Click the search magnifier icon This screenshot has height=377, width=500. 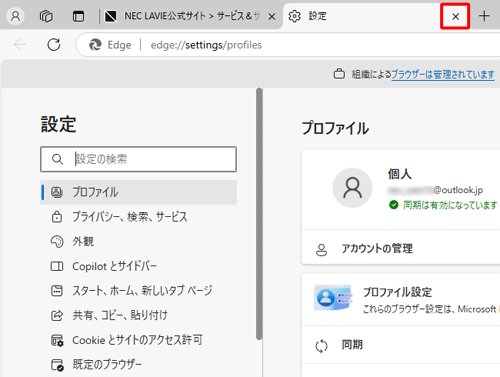coord(57,159)
